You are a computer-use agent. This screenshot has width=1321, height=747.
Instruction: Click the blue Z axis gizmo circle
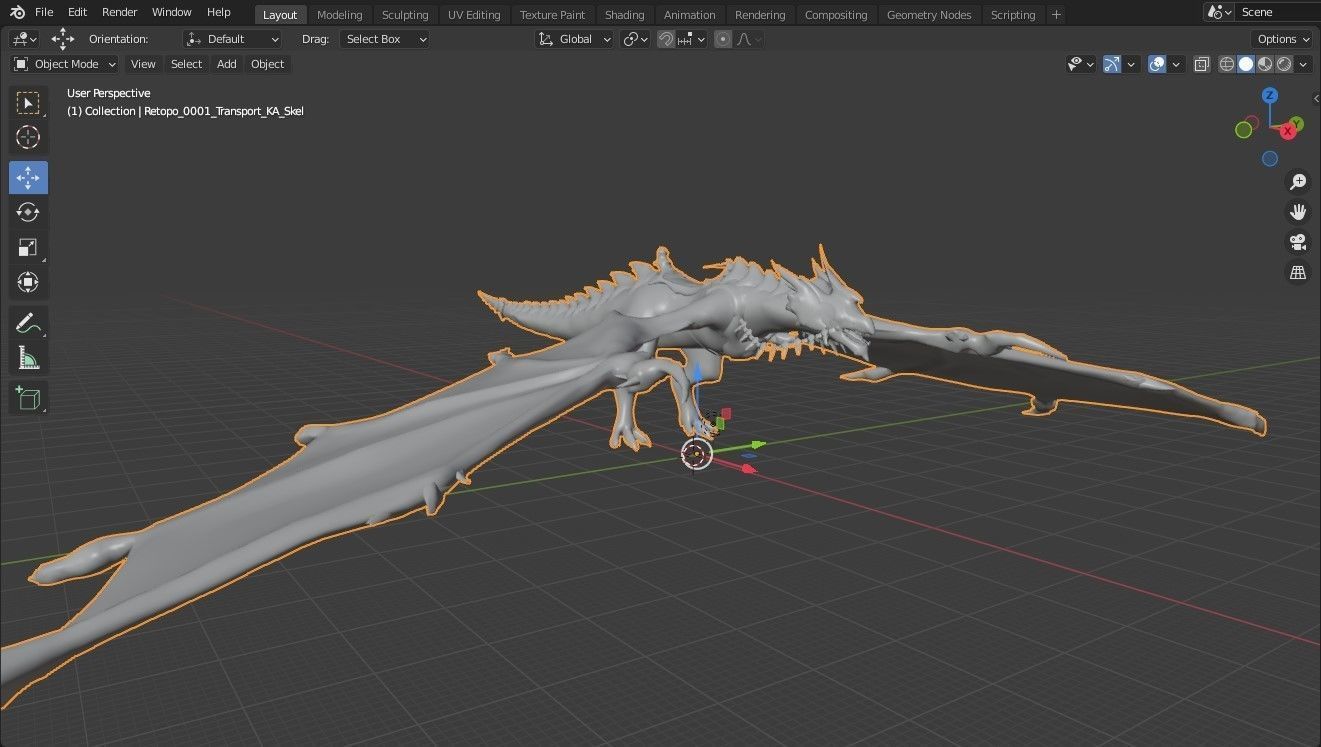click(x=1269, y=96)
